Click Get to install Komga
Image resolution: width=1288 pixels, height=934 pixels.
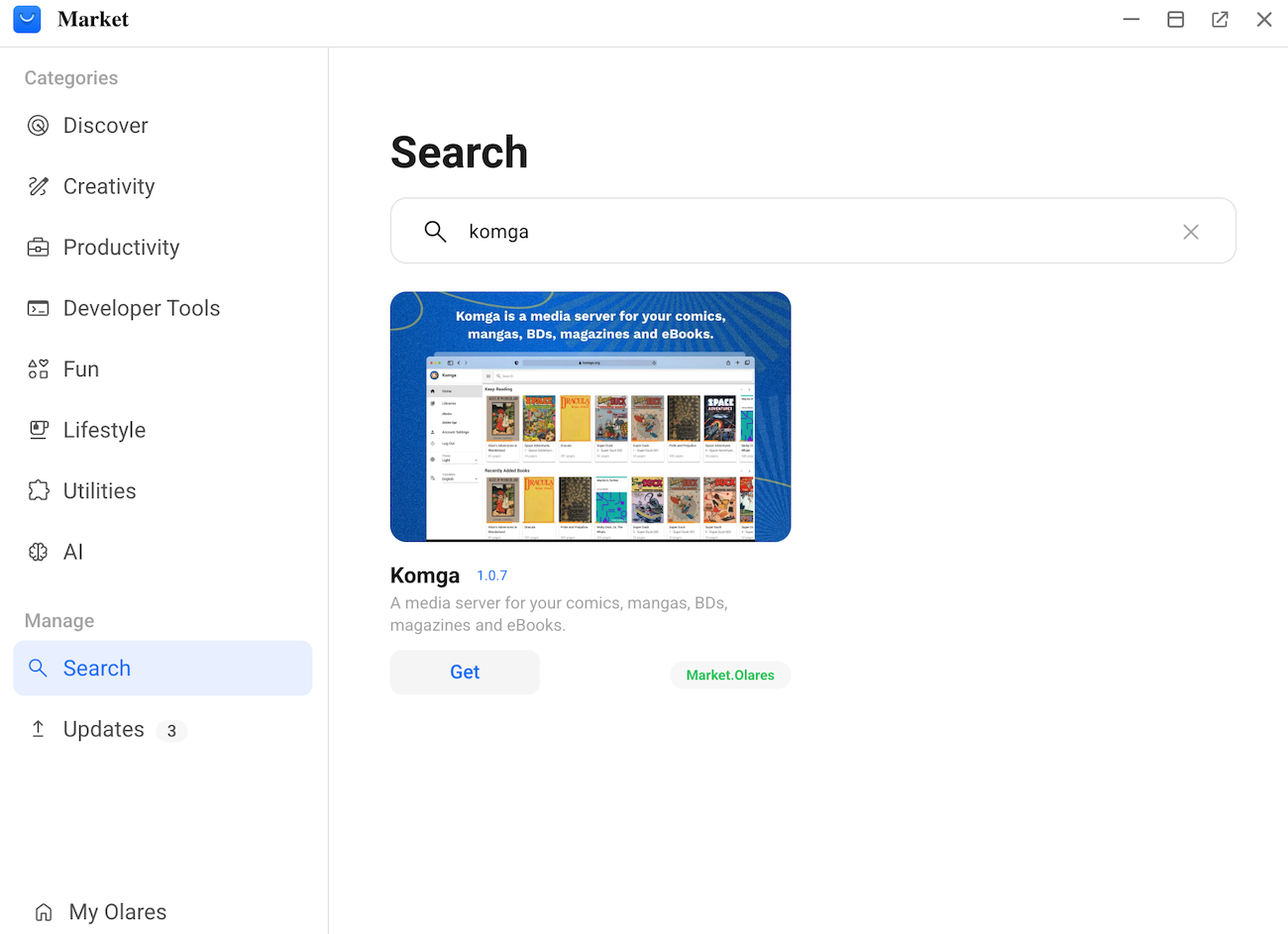tap(464, 672)
